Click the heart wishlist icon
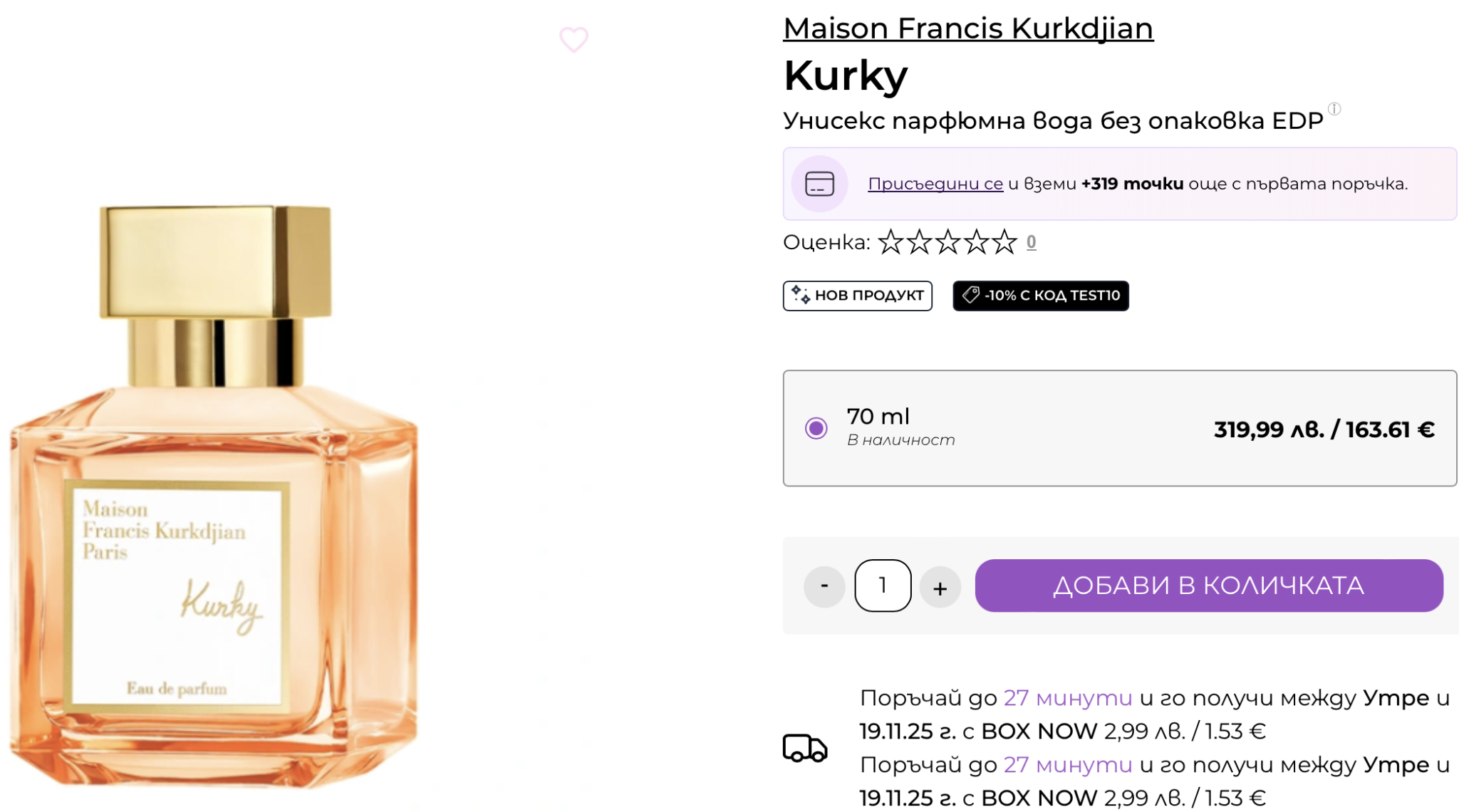The height and width of the screenshot is (812, 1459). click(573, 39)
